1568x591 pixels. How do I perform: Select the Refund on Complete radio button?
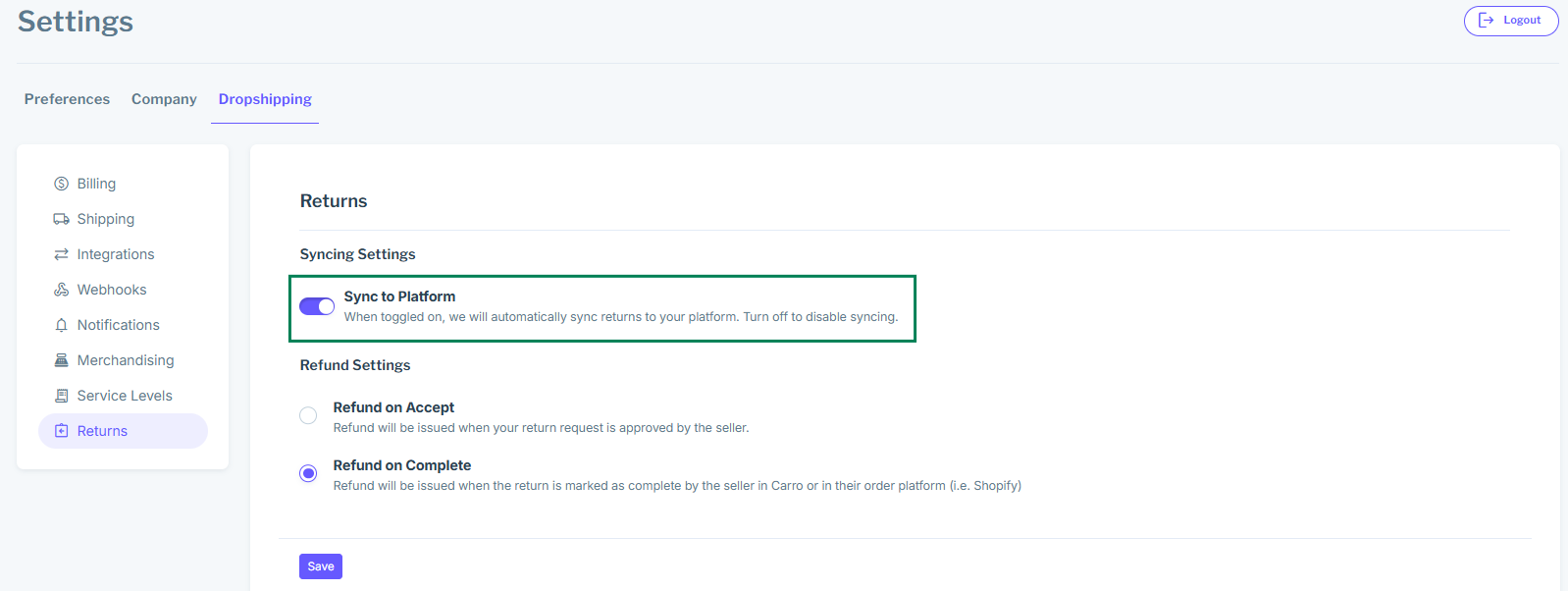click(308, 473)
